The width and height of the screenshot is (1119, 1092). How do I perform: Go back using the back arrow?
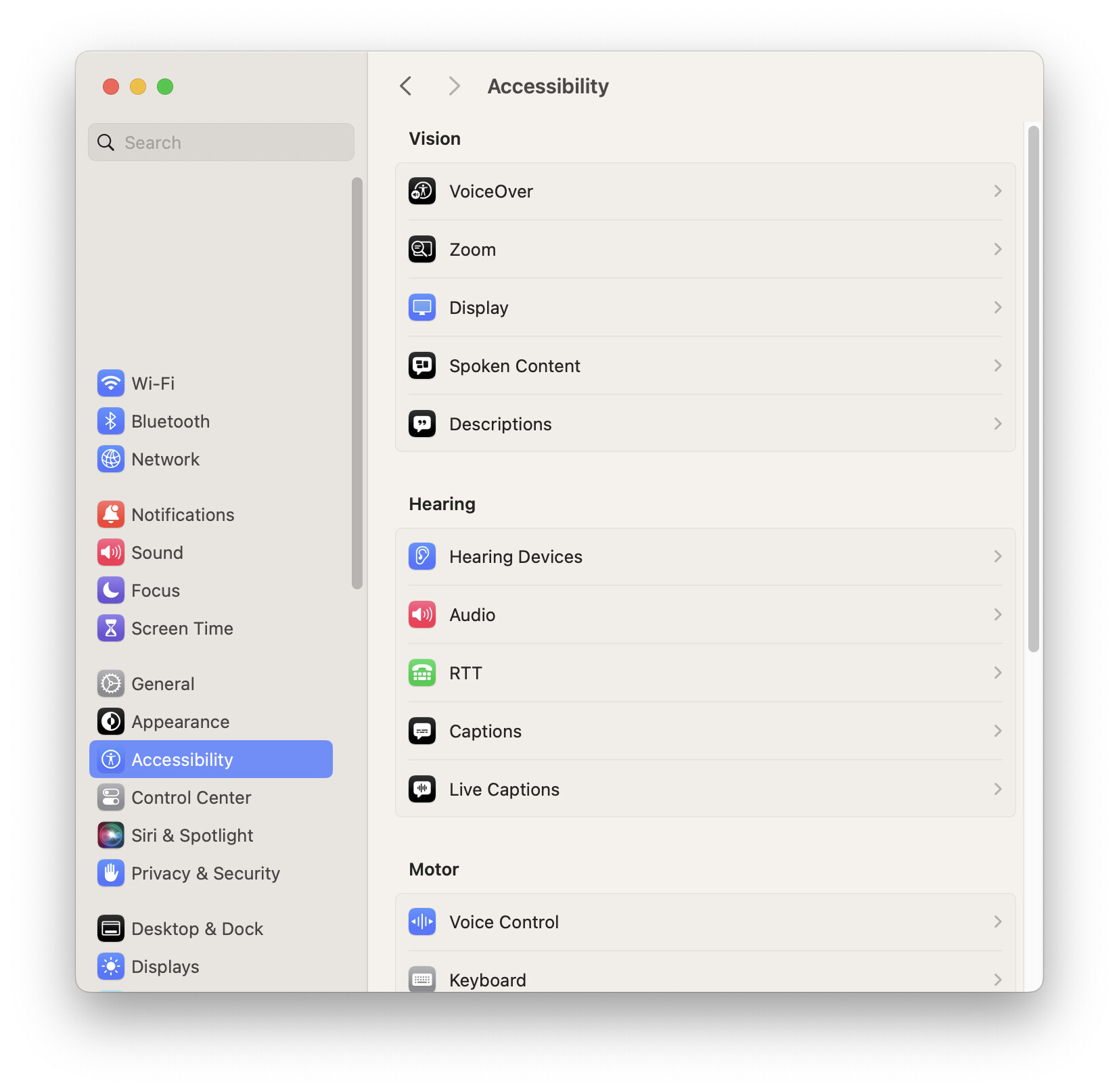tap(406, 87)
